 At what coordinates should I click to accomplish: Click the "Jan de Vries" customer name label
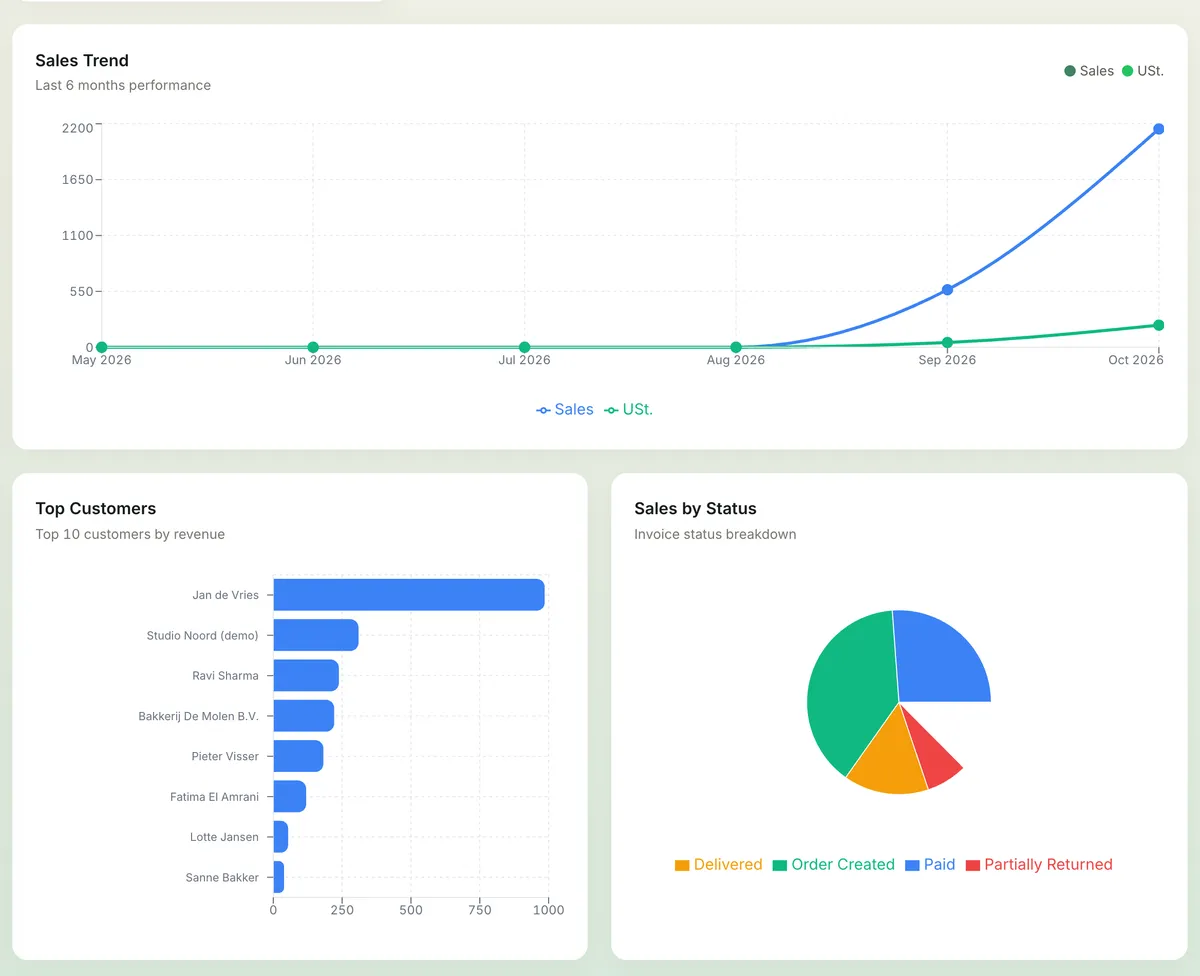pos(225,595)
